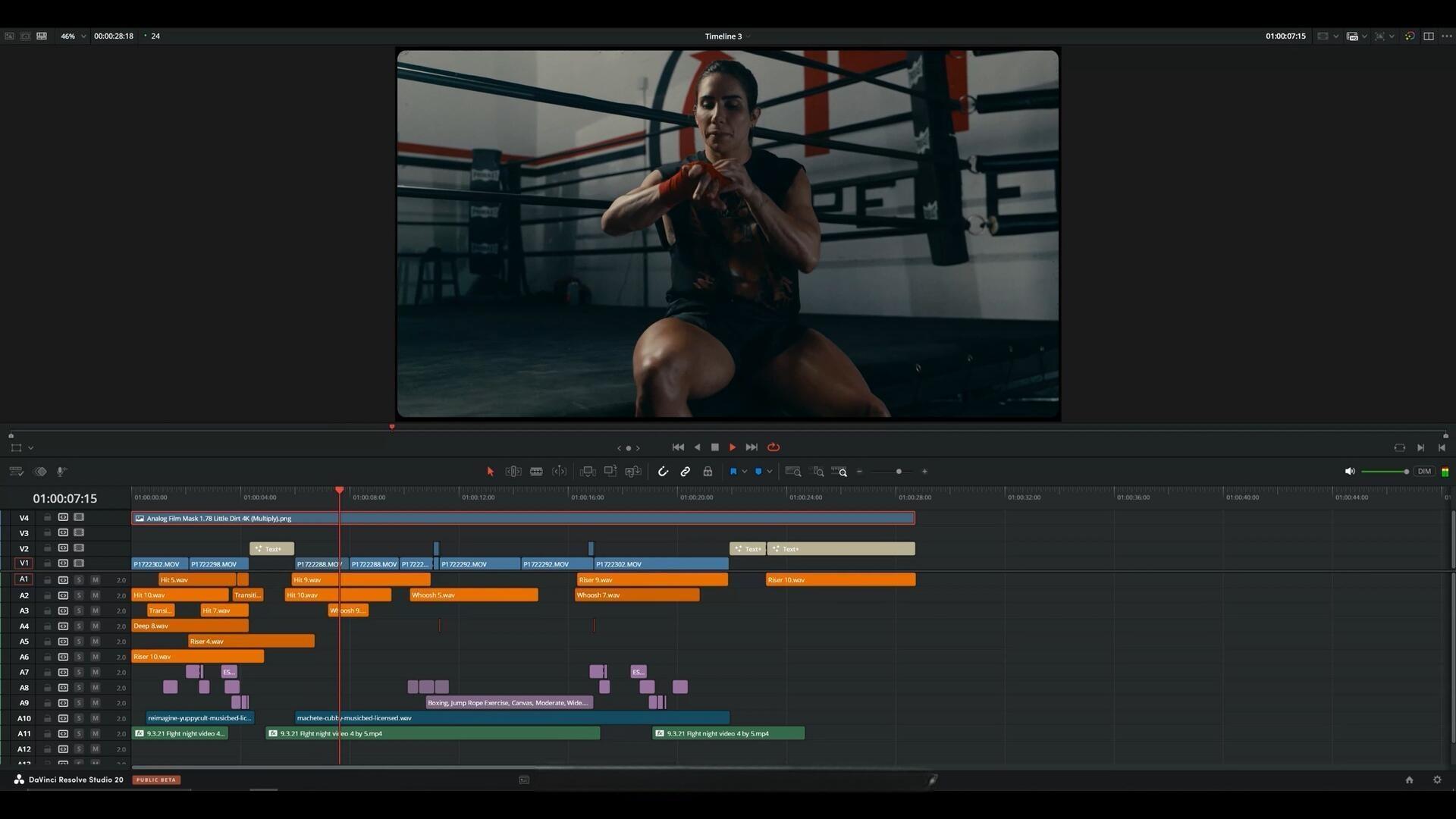Screen dimensions: 1456x819
Task: Open project settings gear icon
Action: (1437, 780)
